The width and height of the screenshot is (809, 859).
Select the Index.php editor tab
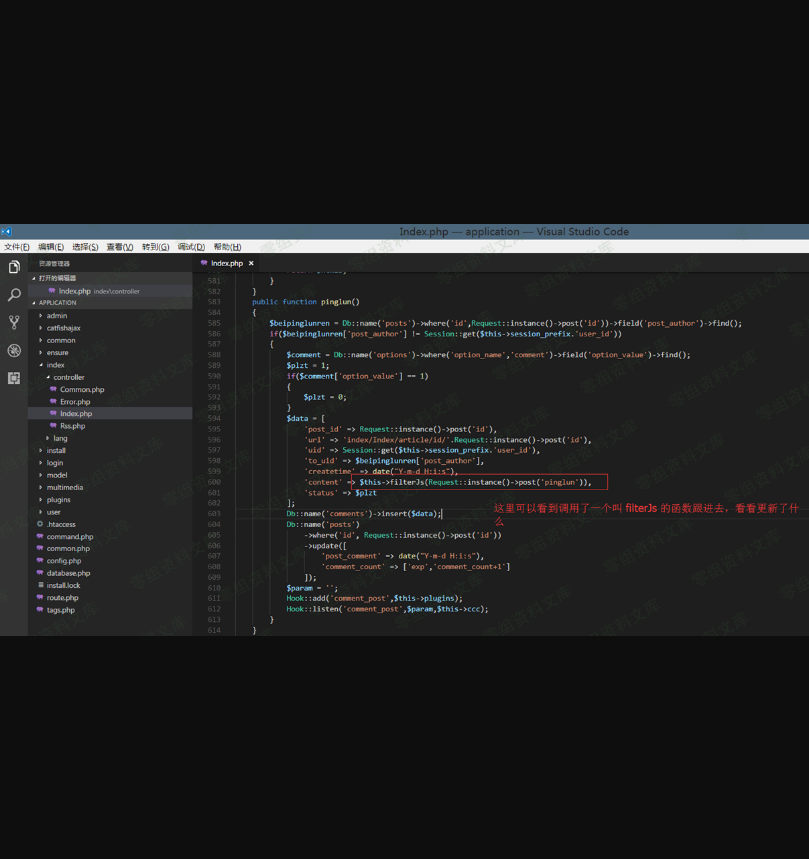pyautogui.click(x=226, y=263)
